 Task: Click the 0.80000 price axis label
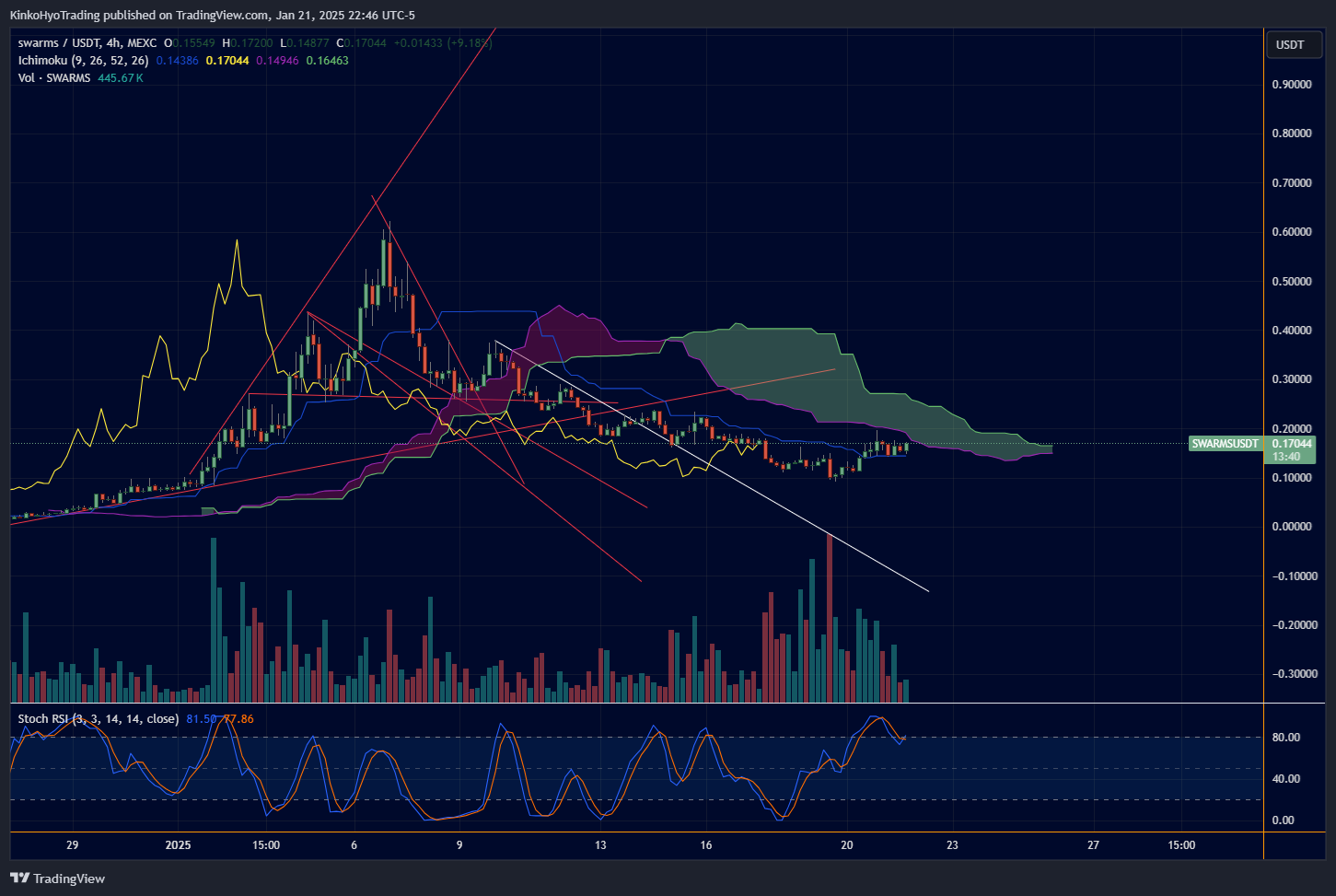click(1292, 134)
